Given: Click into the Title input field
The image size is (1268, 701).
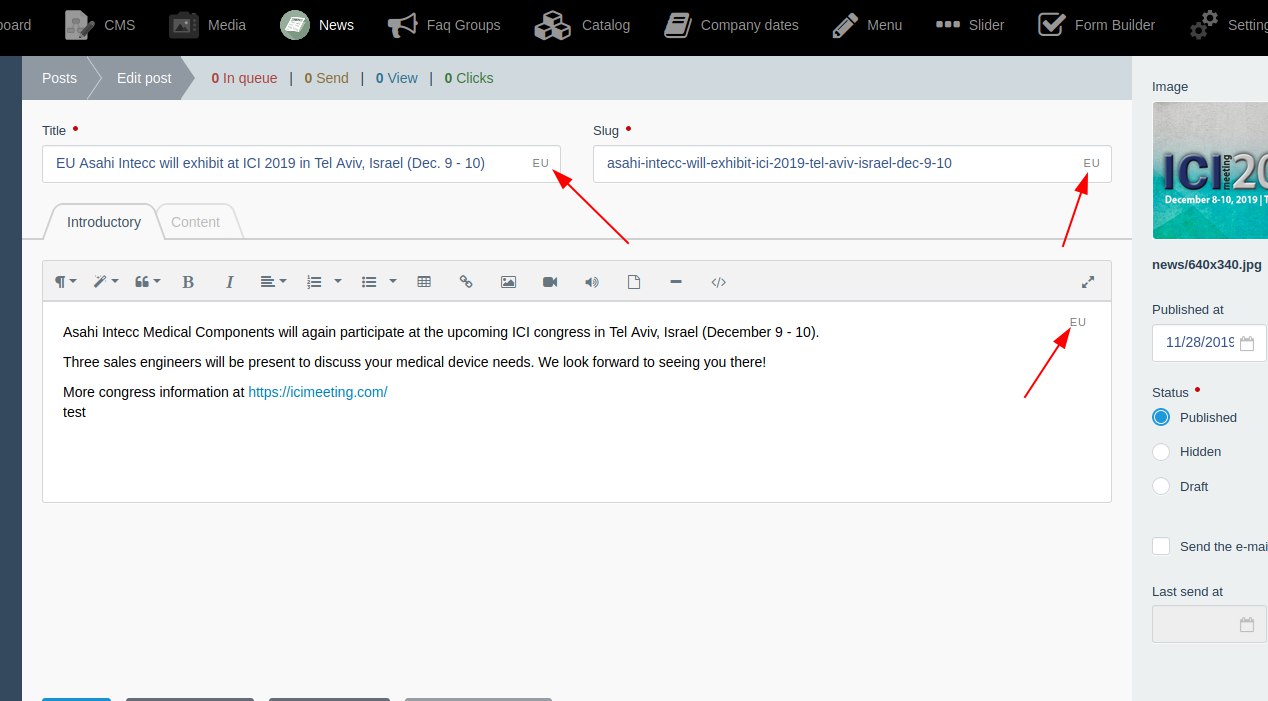Looking at the screenshot, I should click(x=301, y=164).
